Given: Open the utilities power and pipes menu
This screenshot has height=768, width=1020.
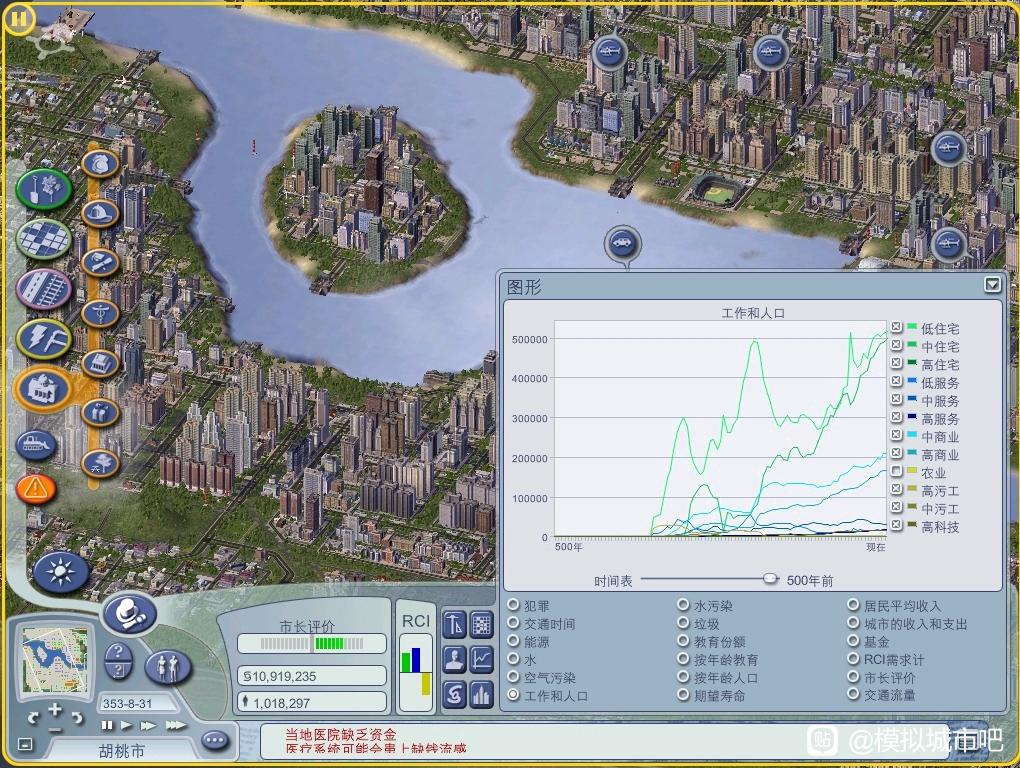Looking at the screenshot, I should point(44,338).
